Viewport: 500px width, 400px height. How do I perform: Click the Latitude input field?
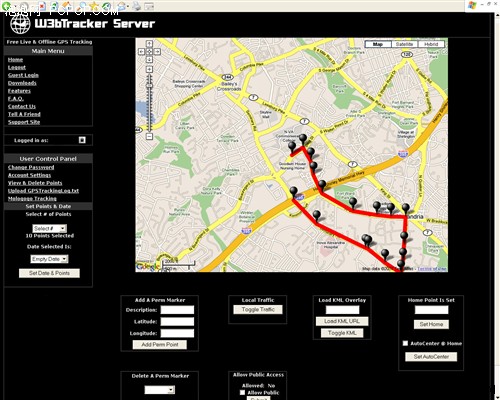177,322
